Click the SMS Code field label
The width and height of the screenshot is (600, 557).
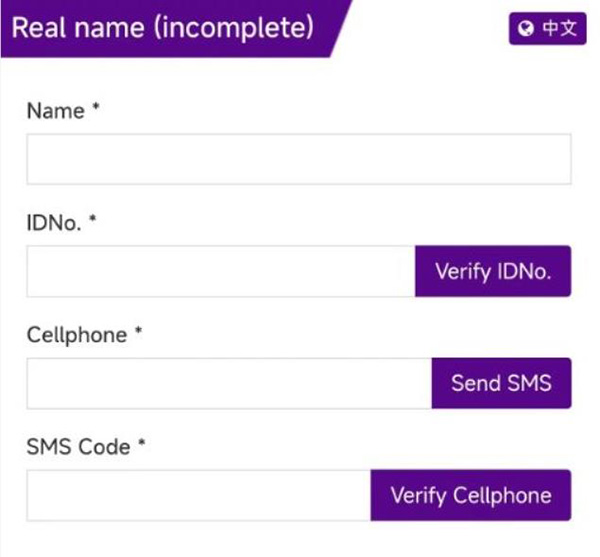(x=78, y=447)
